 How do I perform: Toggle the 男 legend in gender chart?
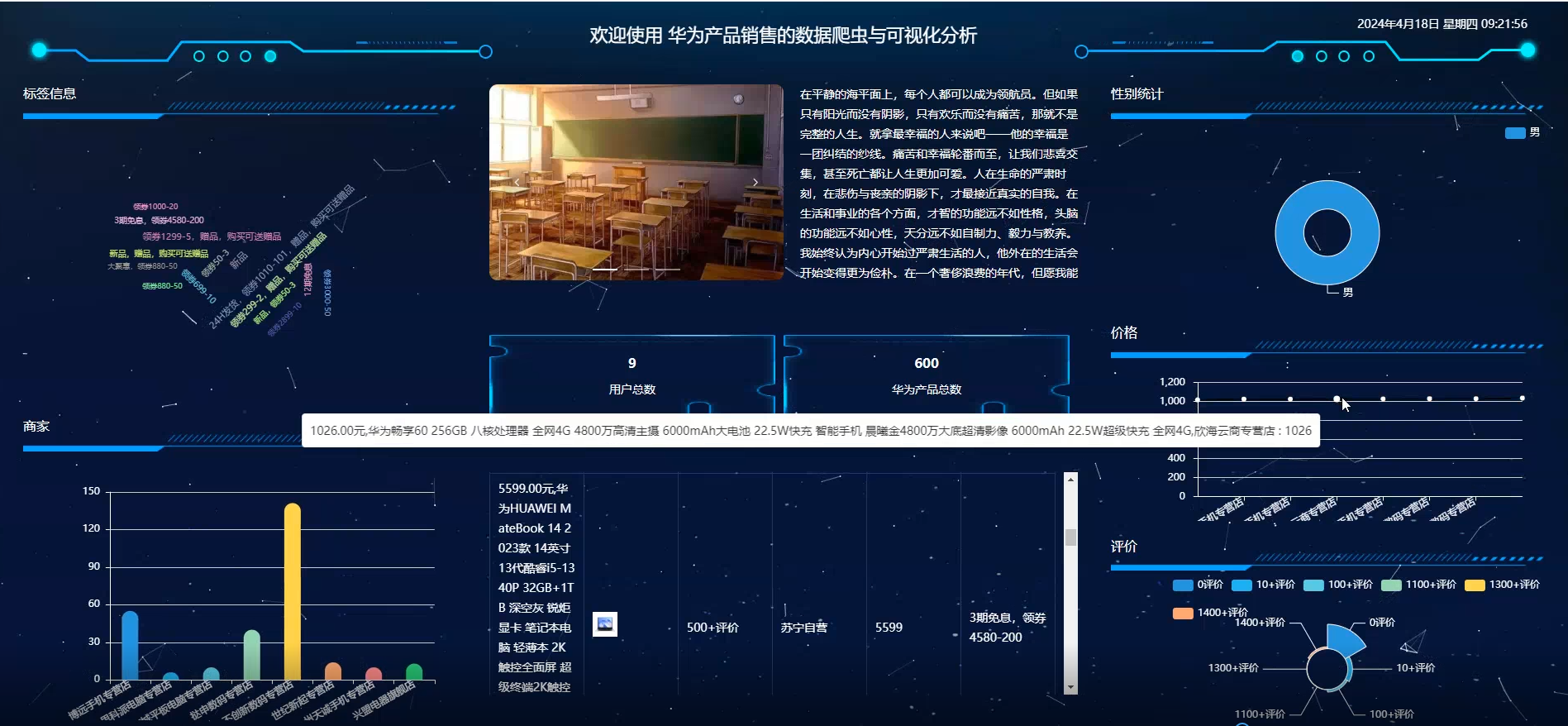point(1523,132)
